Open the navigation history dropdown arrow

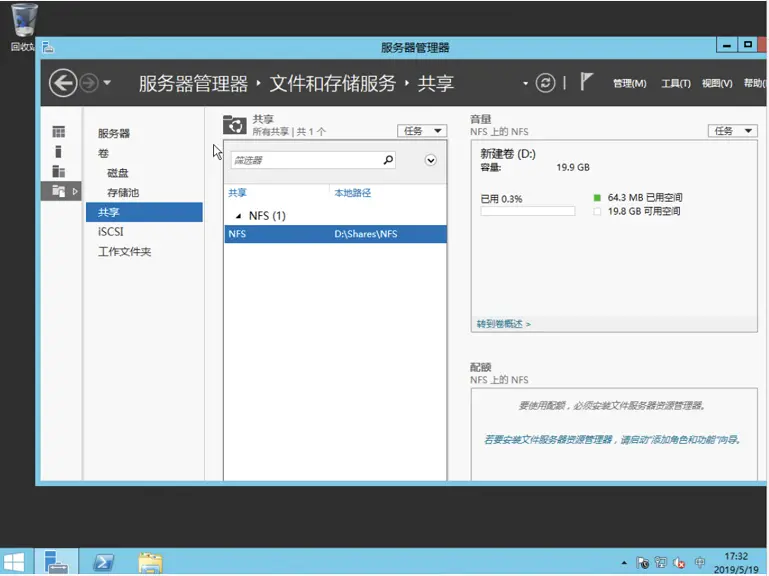click(x=107, y=83)
